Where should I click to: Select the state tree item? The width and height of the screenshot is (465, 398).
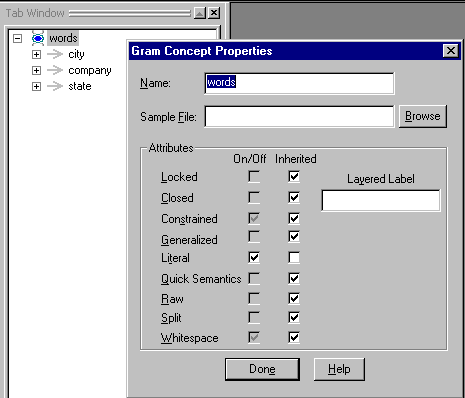(80, 86)
